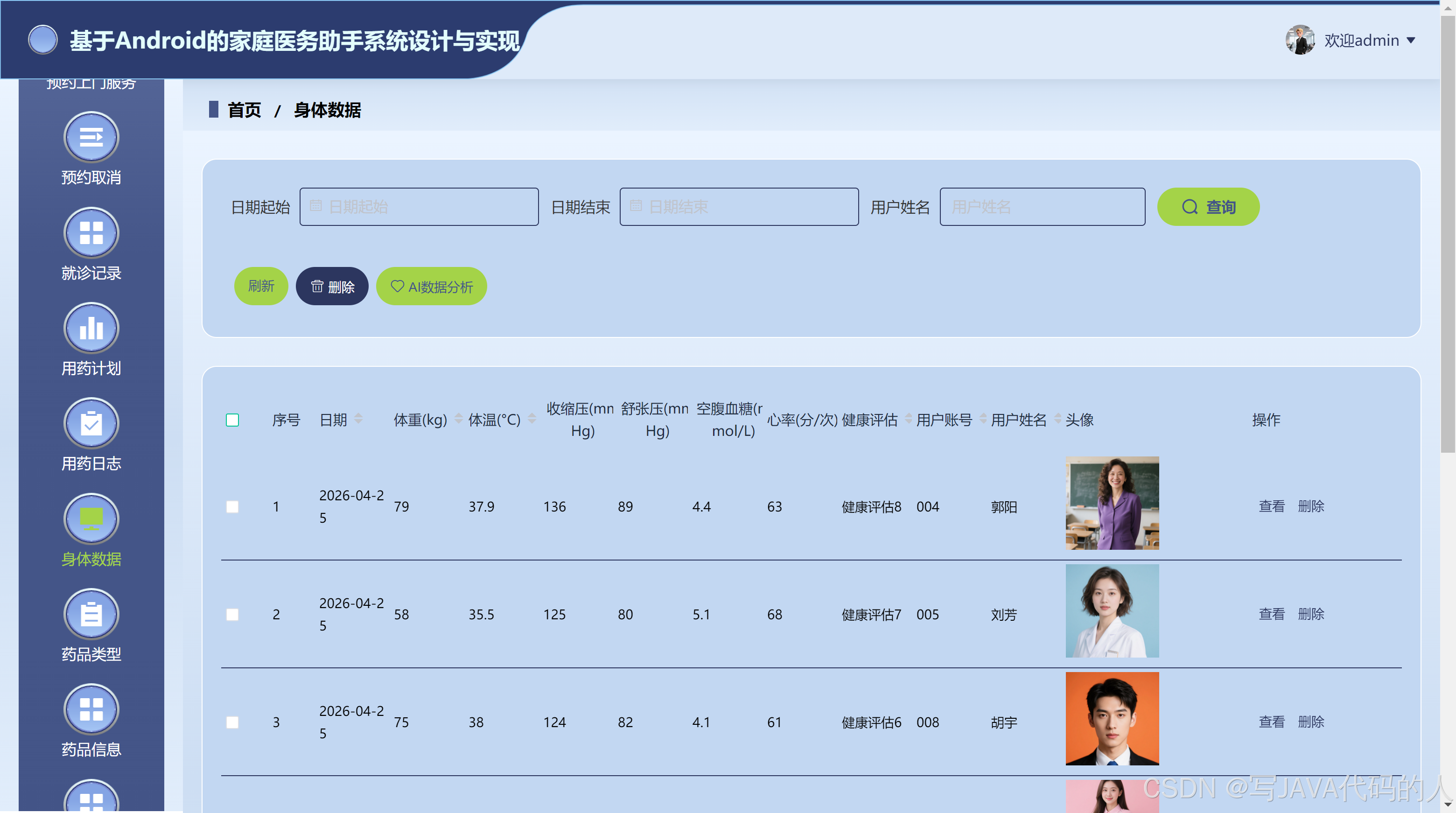The width and height of the screenshot is (1456, 813).
Task: Check the row 1 checkbox for 郭阳
Action: tap(232, 506)
